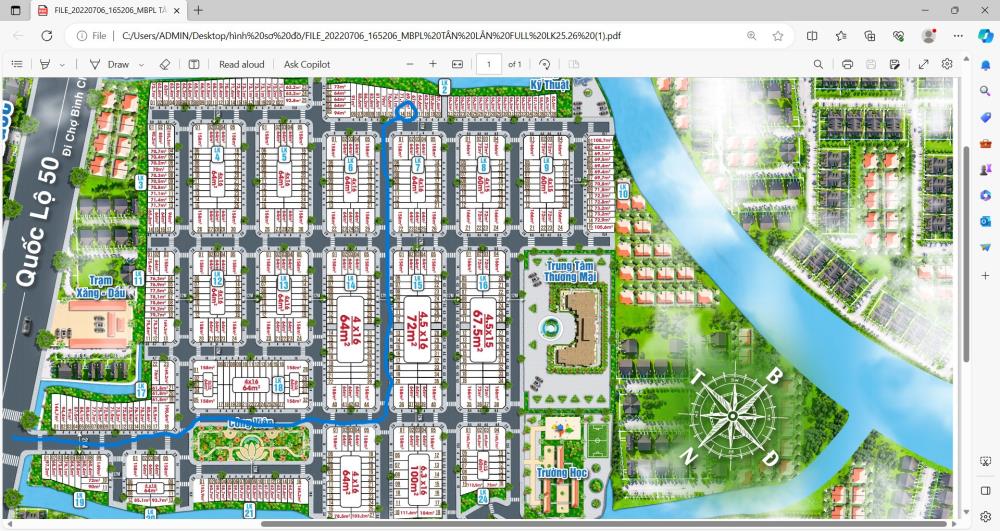Select the FILE_20220706 PDF tab

pyautogui.click(x=105, y=10)
